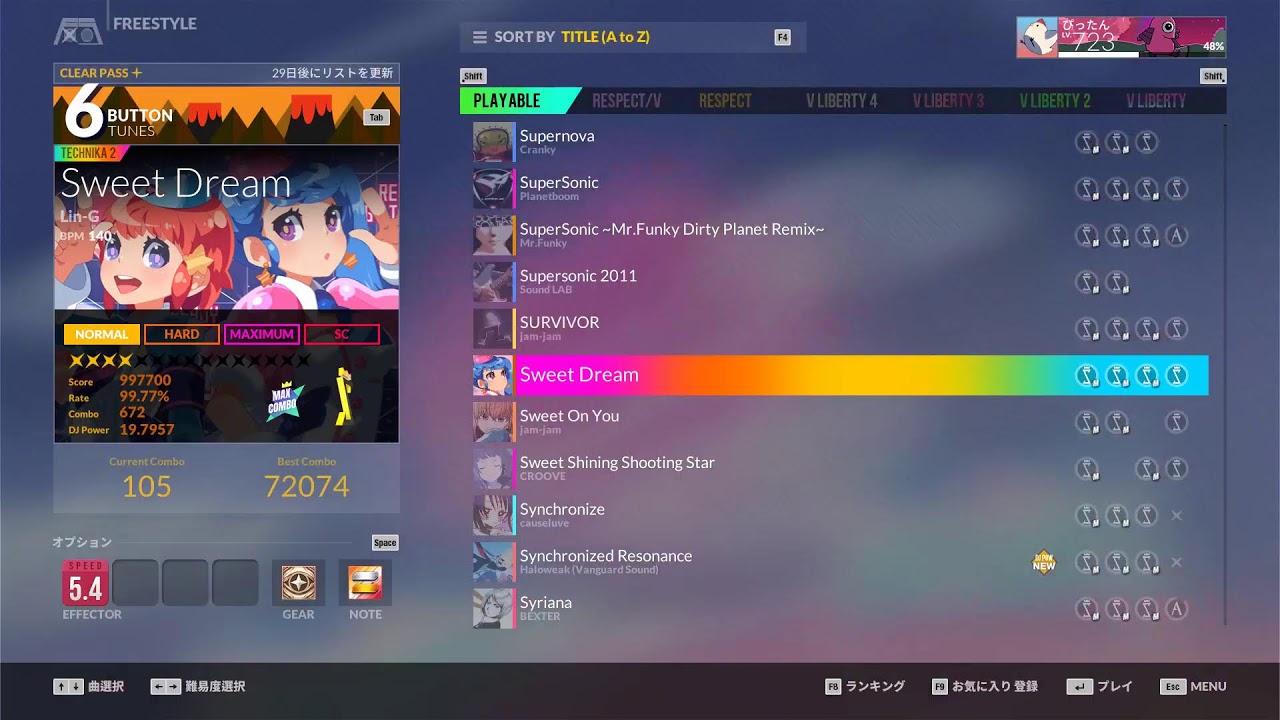Select SC difficulty

pyautogui.click(x=342, y=334)
